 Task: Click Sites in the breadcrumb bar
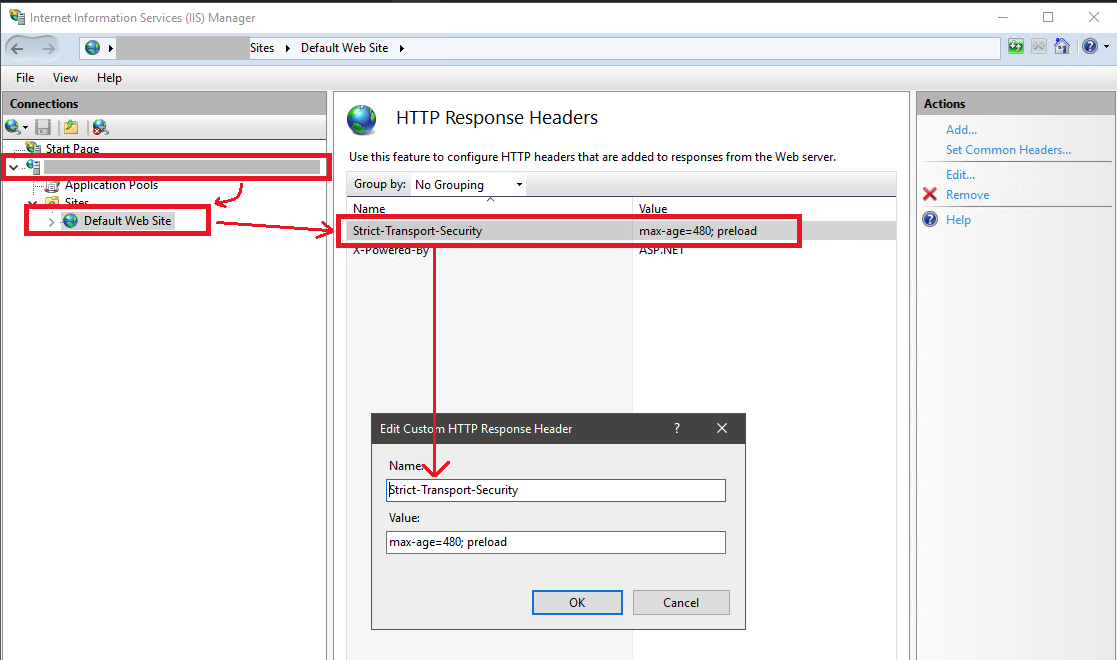tap(262, 47)
